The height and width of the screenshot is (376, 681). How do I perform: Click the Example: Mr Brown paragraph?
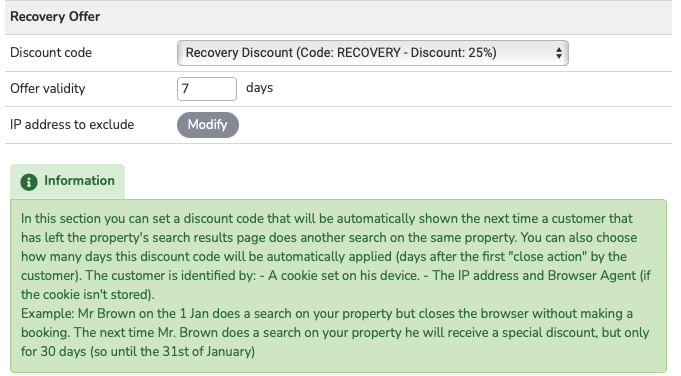tap(335, 333)
